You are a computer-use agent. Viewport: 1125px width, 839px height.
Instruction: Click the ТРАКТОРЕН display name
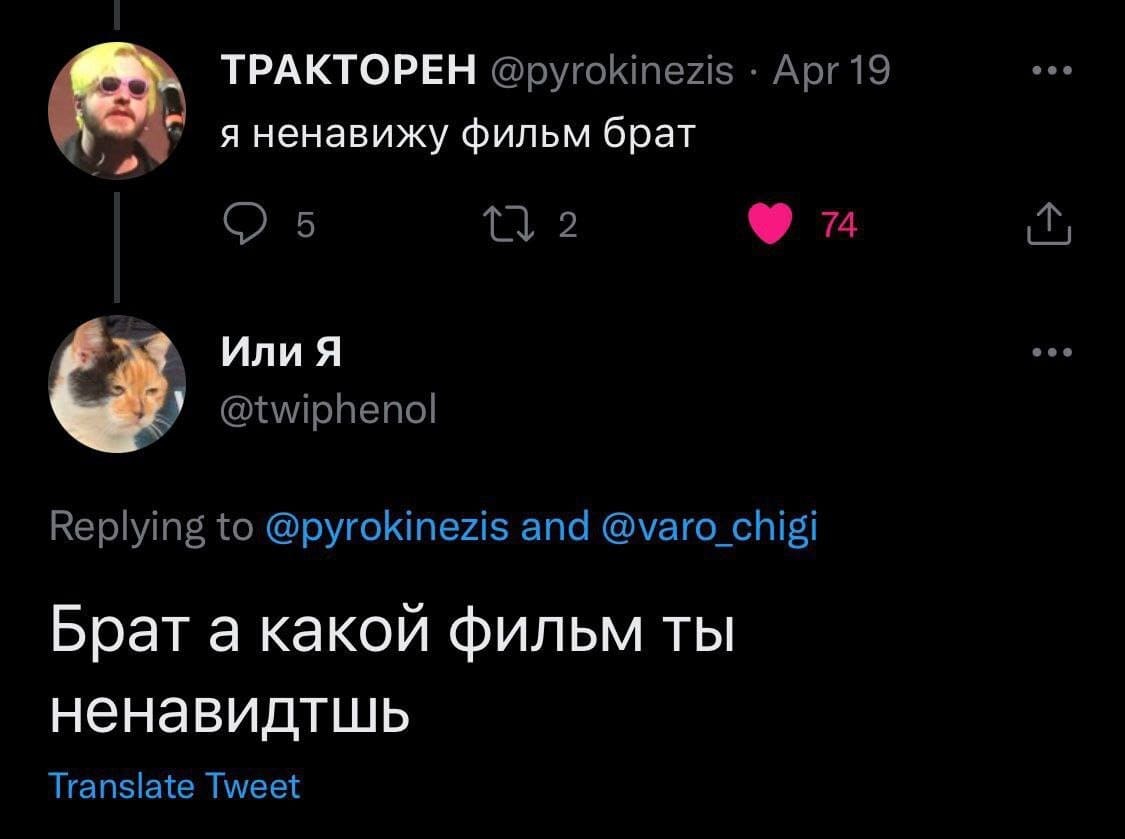pos(348,71)
